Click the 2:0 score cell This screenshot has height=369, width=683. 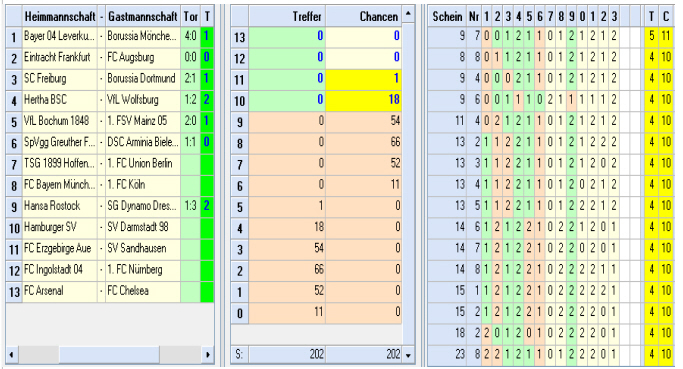click(190, 121)
